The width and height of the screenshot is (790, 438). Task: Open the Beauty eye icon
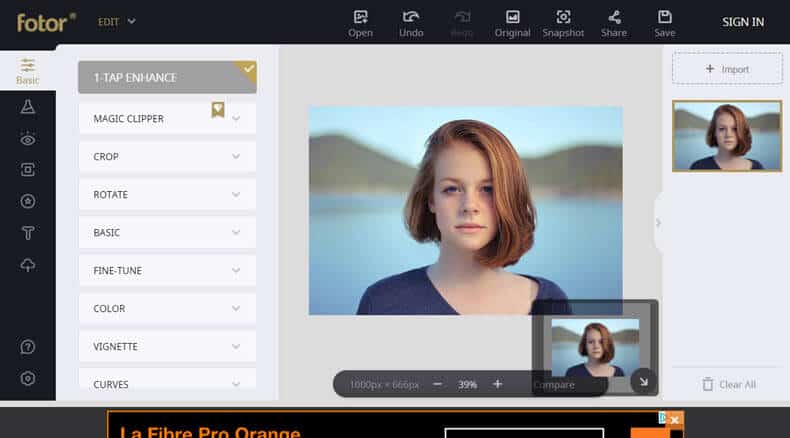[28, 139]
